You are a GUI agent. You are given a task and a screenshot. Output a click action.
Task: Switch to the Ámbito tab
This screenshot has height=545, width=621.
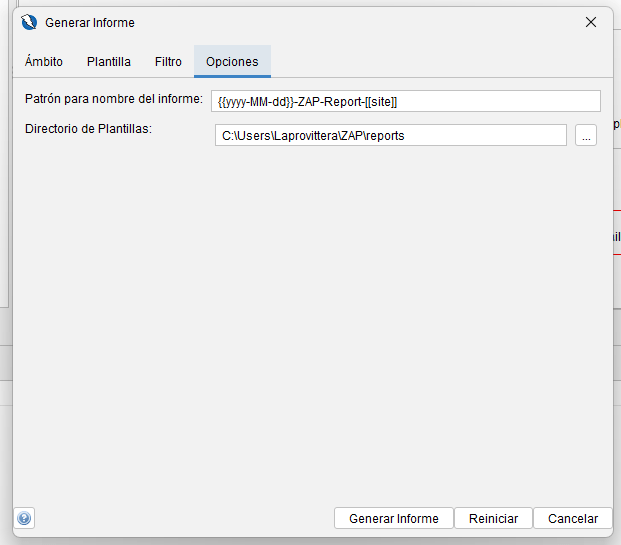click(44, 62)
